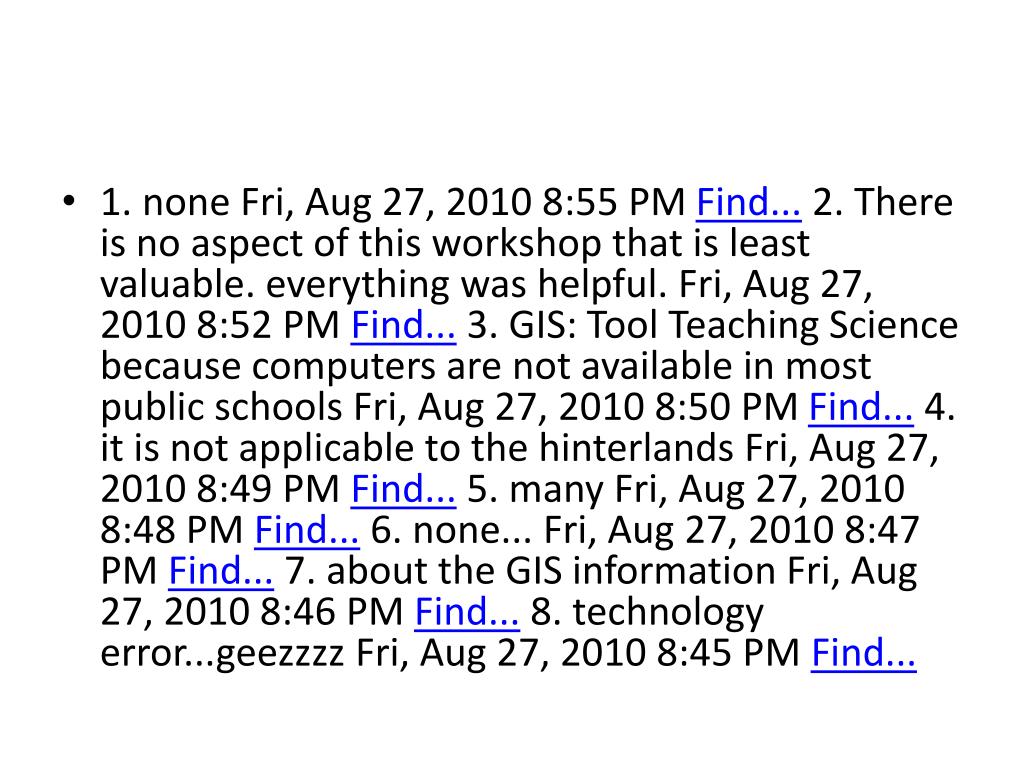1024x768 pixels.
Task: Click the word "technology" in response 8
Action: pos(668,614)
